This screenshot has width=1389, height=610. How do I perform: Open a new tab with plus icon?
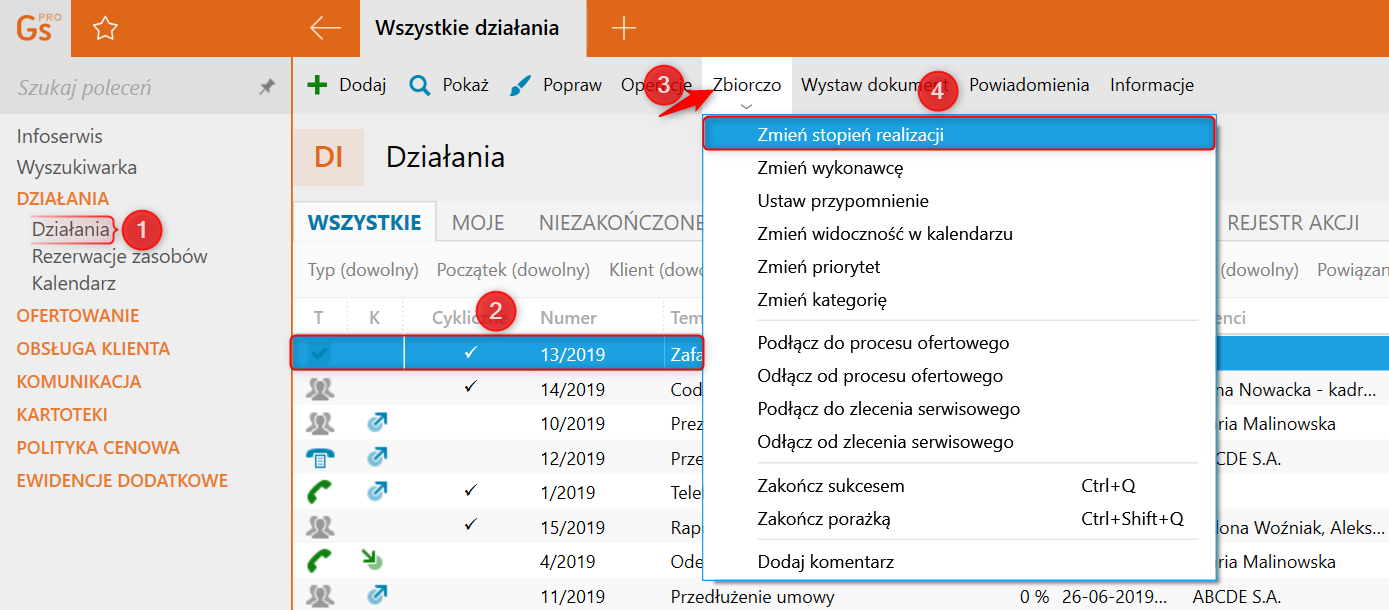coord(623,28)
